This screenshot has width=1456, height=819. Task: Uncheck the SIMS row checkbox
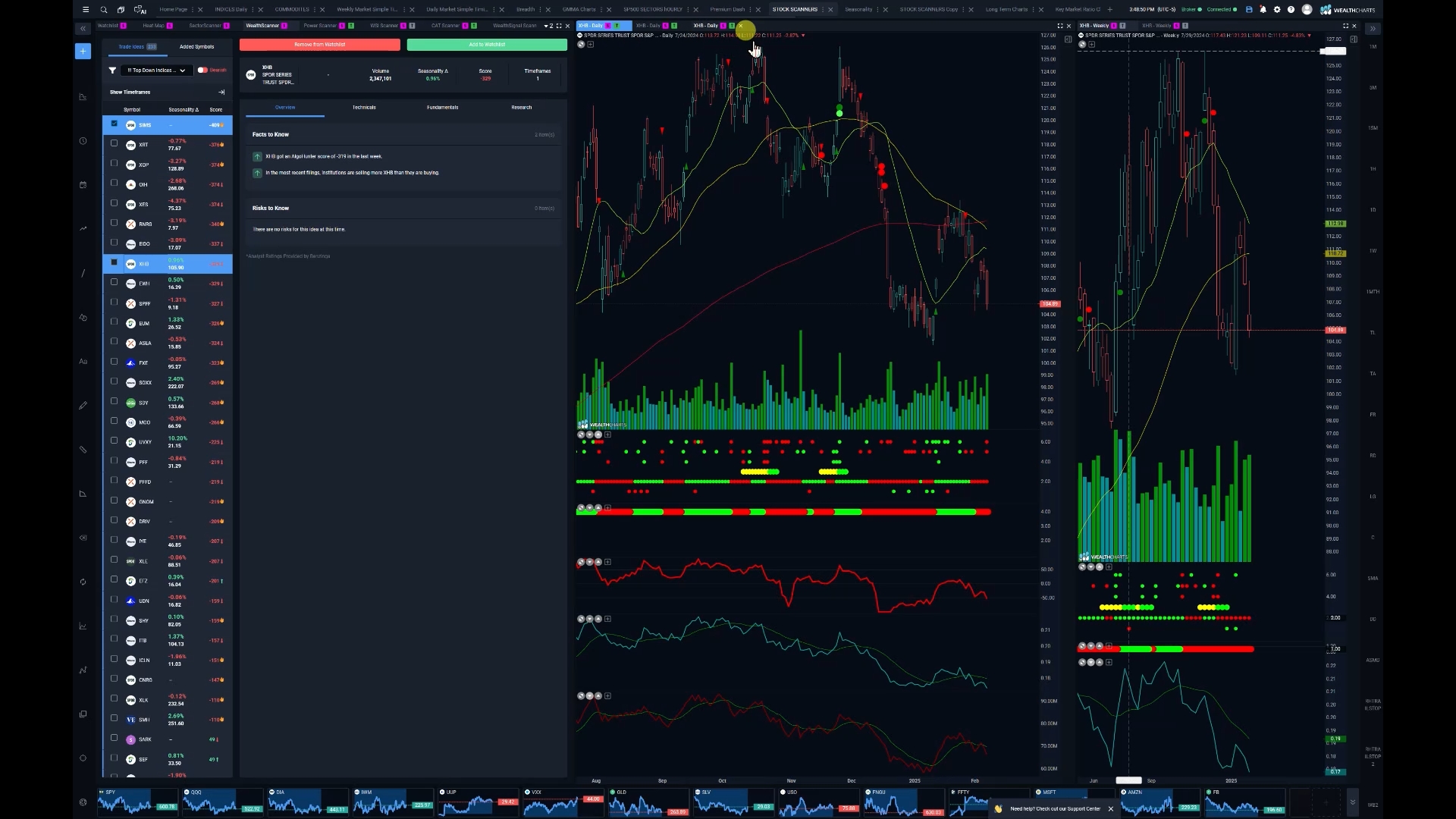click(115, 124)
